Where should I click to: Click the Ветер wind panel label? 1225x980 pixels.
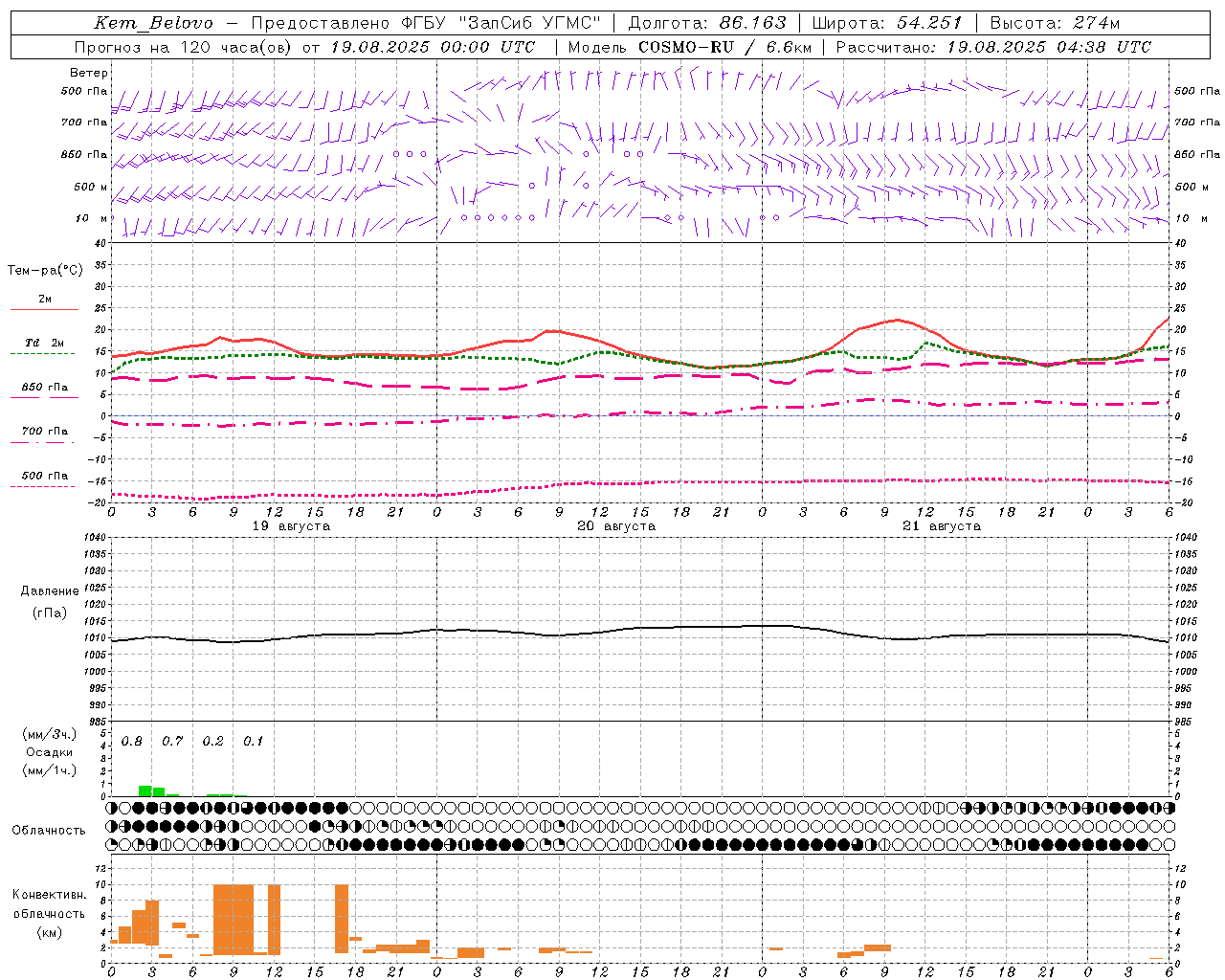(89, 73)
